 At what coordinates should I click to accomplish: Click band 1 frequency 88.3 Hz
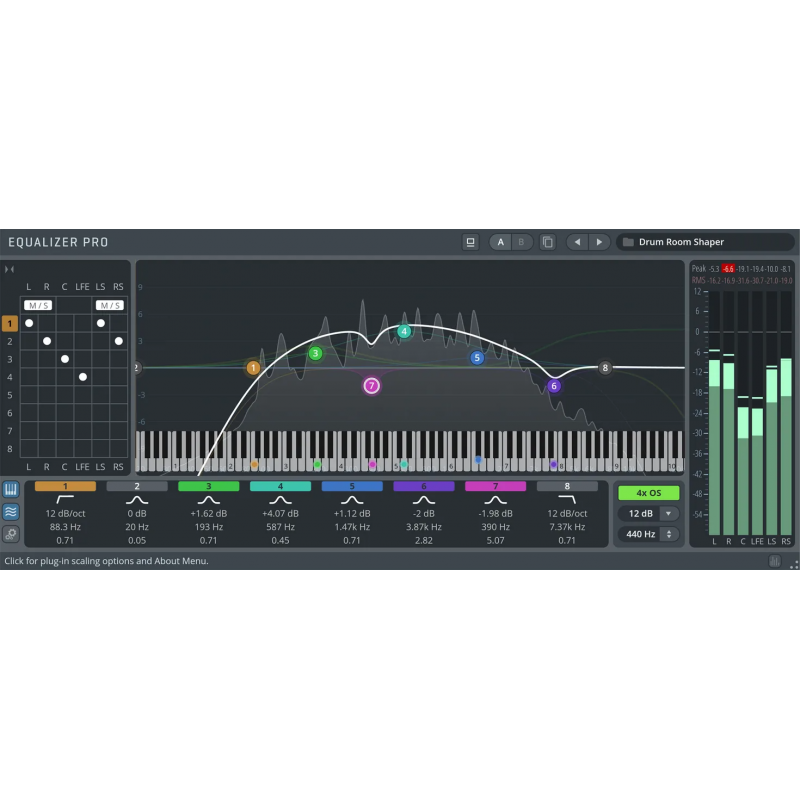click(65, 527)
